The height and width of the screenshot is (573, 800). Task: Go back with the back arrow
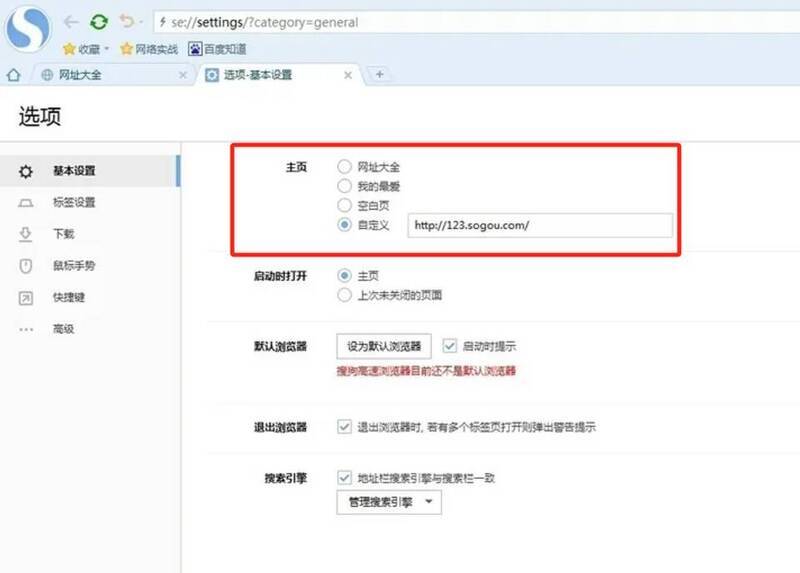tap(70, 21)
